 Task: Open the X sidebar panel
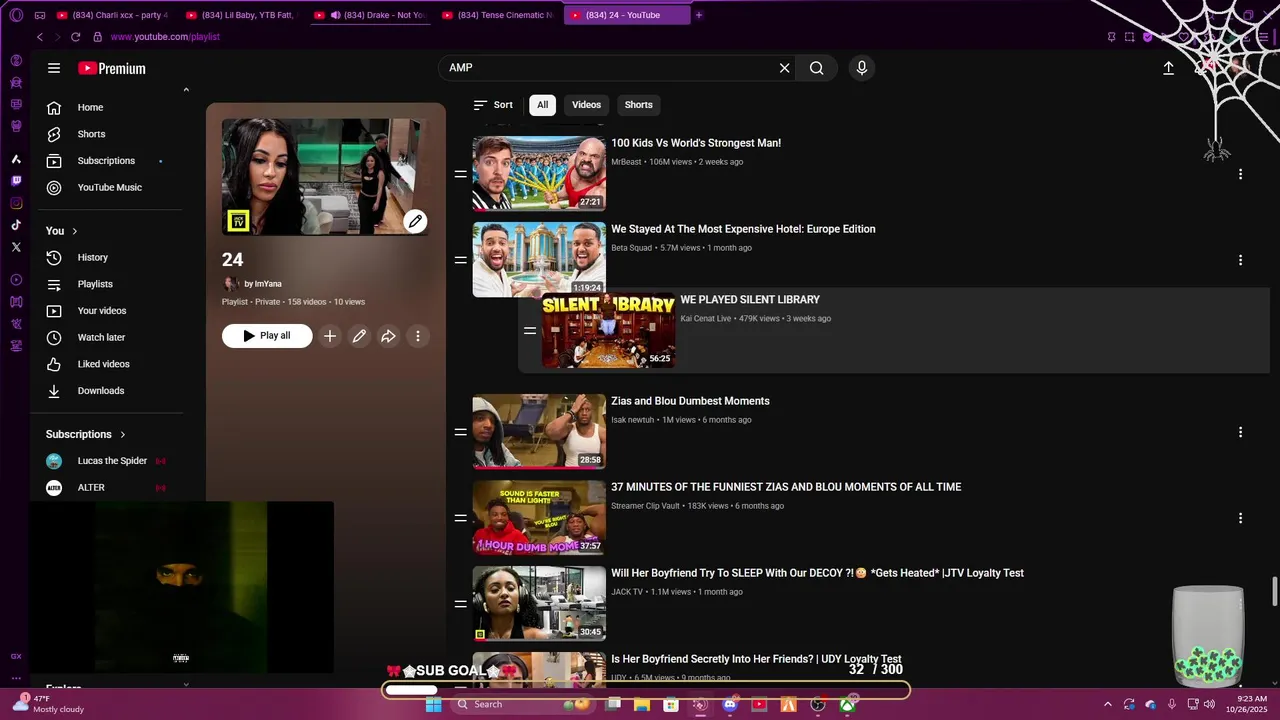click(x=16, y=247)
